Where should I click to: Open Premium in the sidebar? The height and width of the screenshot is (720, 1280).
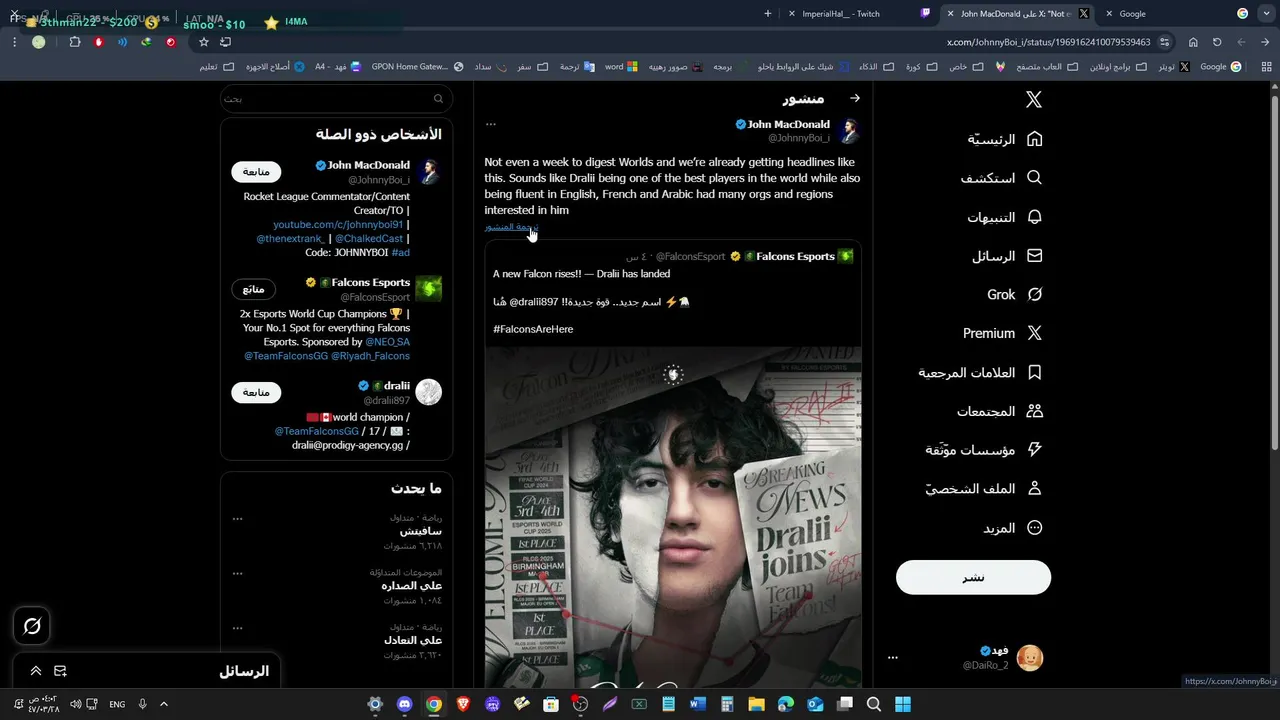(x=1002, y=333)
